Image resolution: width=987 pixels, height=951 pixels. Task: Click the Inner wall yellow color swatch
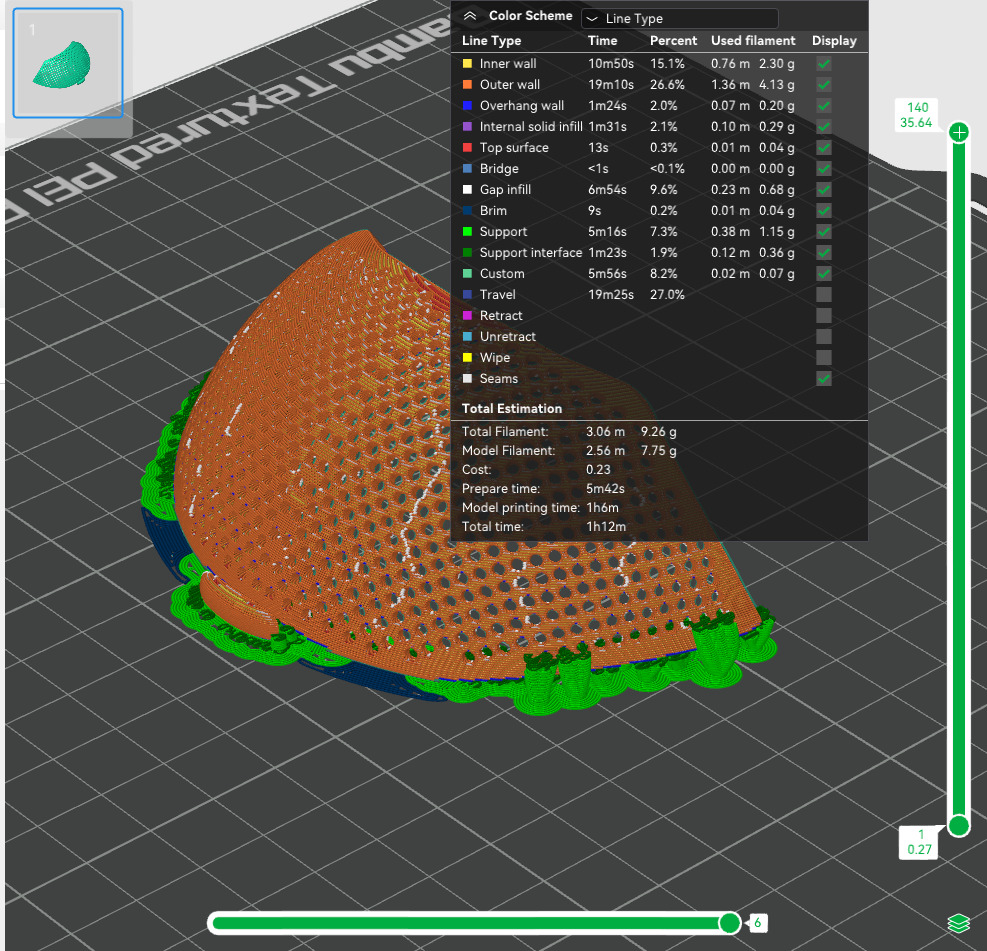tap(467, 64)
